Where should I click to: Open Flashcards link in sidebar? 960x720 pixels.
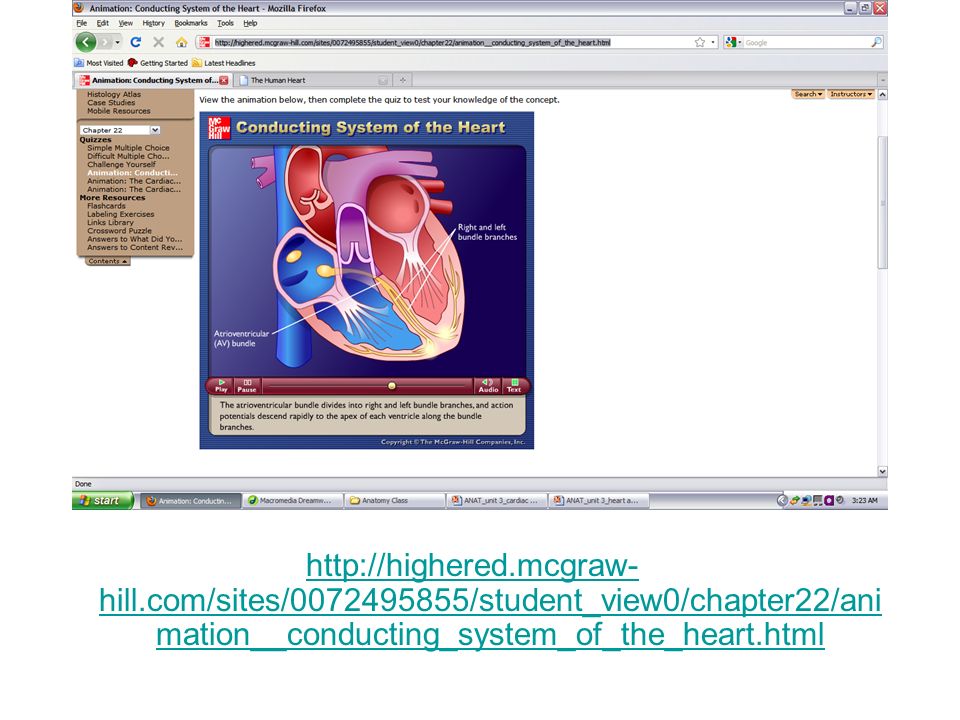coord(106,206)
